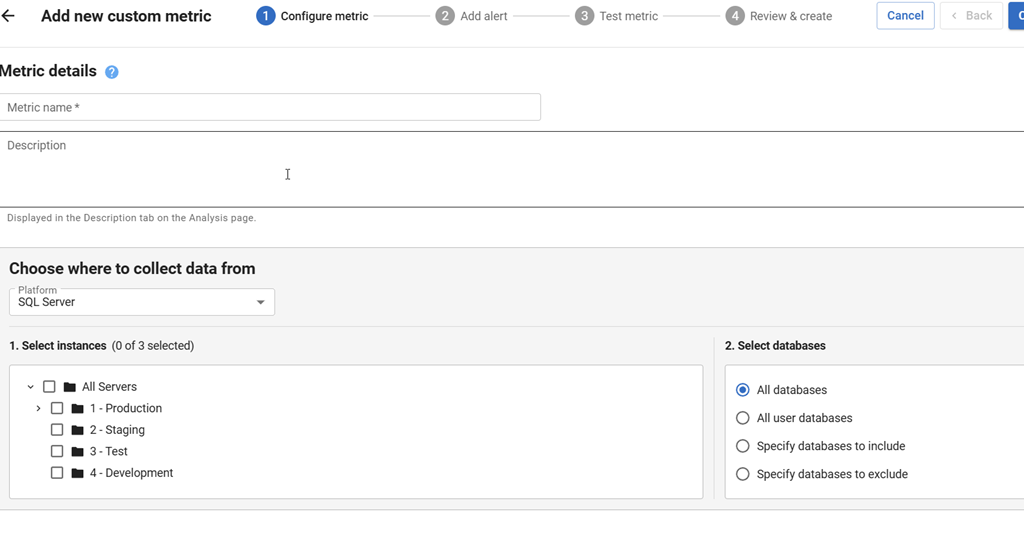This screenshot has width=1024, height=533.
Task: Check the 2 - Staging checkbox
Action: (x=57, y=430)
